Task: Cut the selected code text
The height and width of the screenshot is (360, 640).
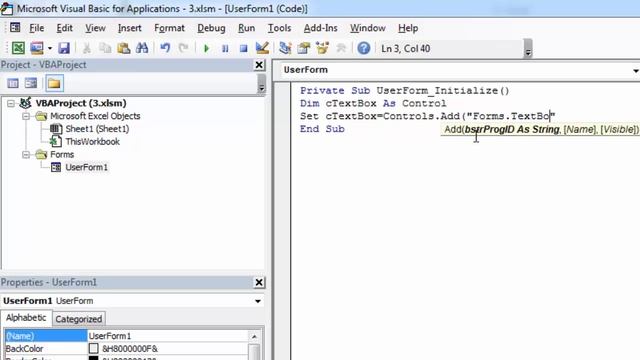Action: coord(87,48)
